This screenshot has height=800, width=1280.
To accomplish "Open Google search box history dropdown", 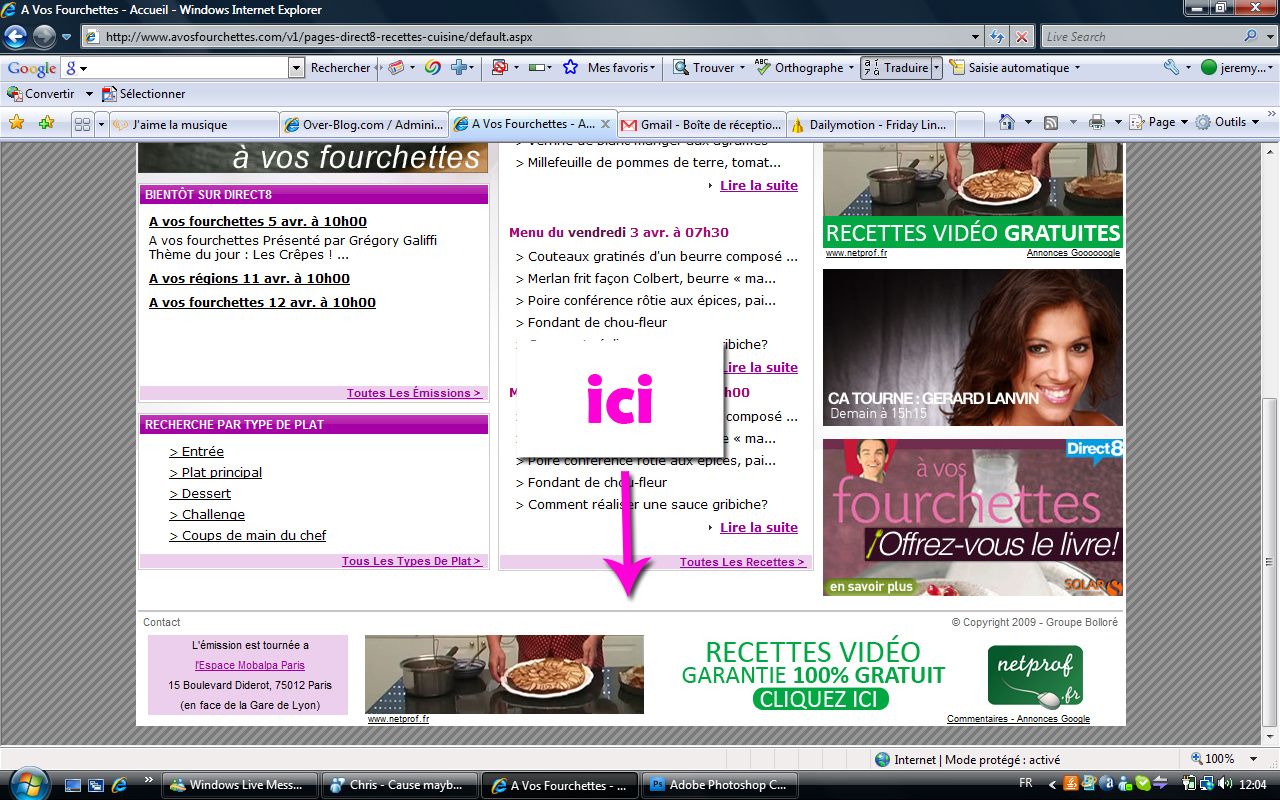I will pyautogui.click(x=296, y=68).
